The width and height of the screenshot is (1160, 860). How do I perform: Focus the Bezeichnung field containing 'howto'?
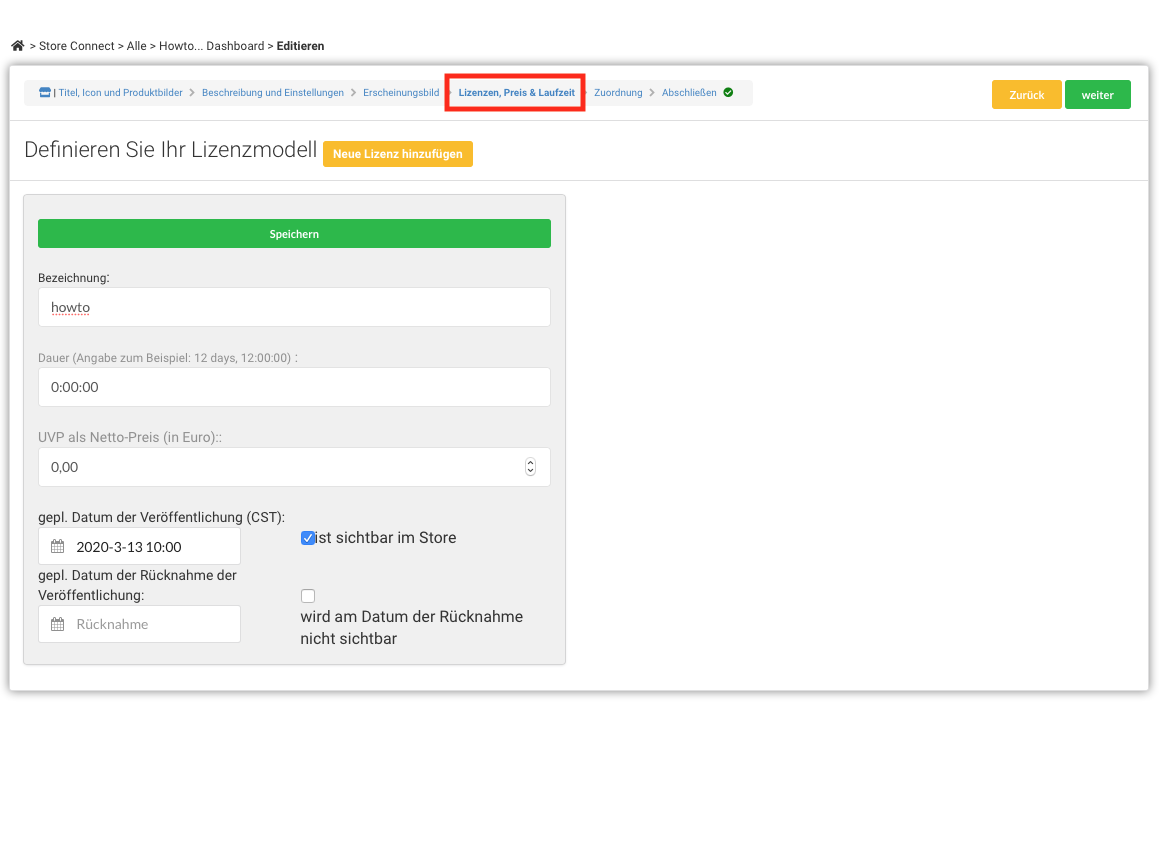coord(294,307)
